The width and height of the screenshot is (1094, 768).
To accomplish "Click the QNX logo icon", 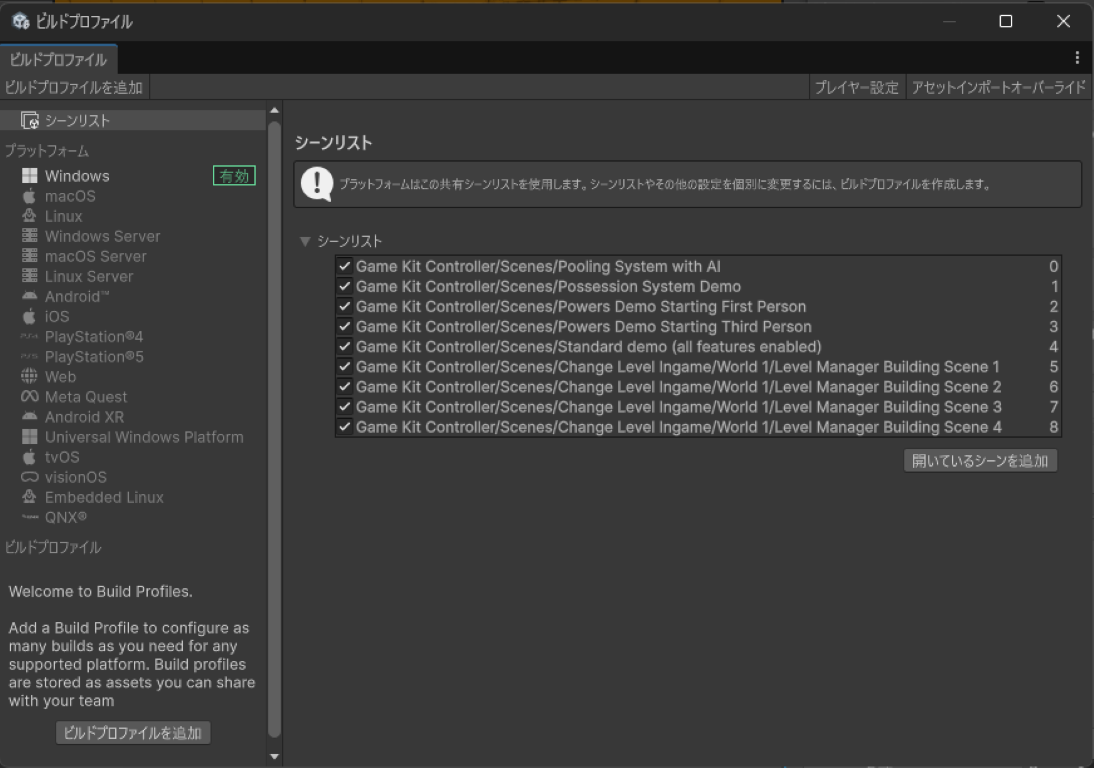I will tap(29, 517).
